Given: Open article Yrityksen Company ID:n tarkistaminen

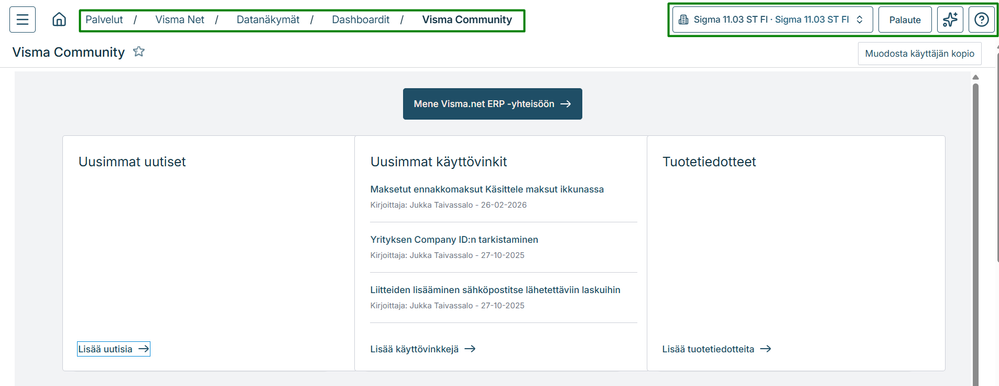Looking at the screenshot, I should [454, 239].
